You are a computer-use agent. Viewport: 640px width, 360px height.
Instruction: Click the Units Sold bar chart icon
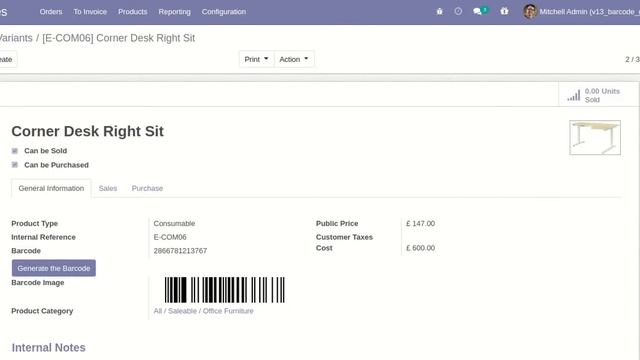click(573, 96)
